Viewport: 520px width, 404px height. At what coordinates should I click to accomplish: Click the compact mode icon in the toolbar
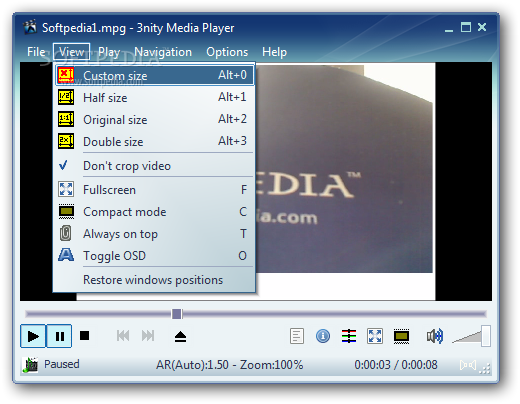401,336
